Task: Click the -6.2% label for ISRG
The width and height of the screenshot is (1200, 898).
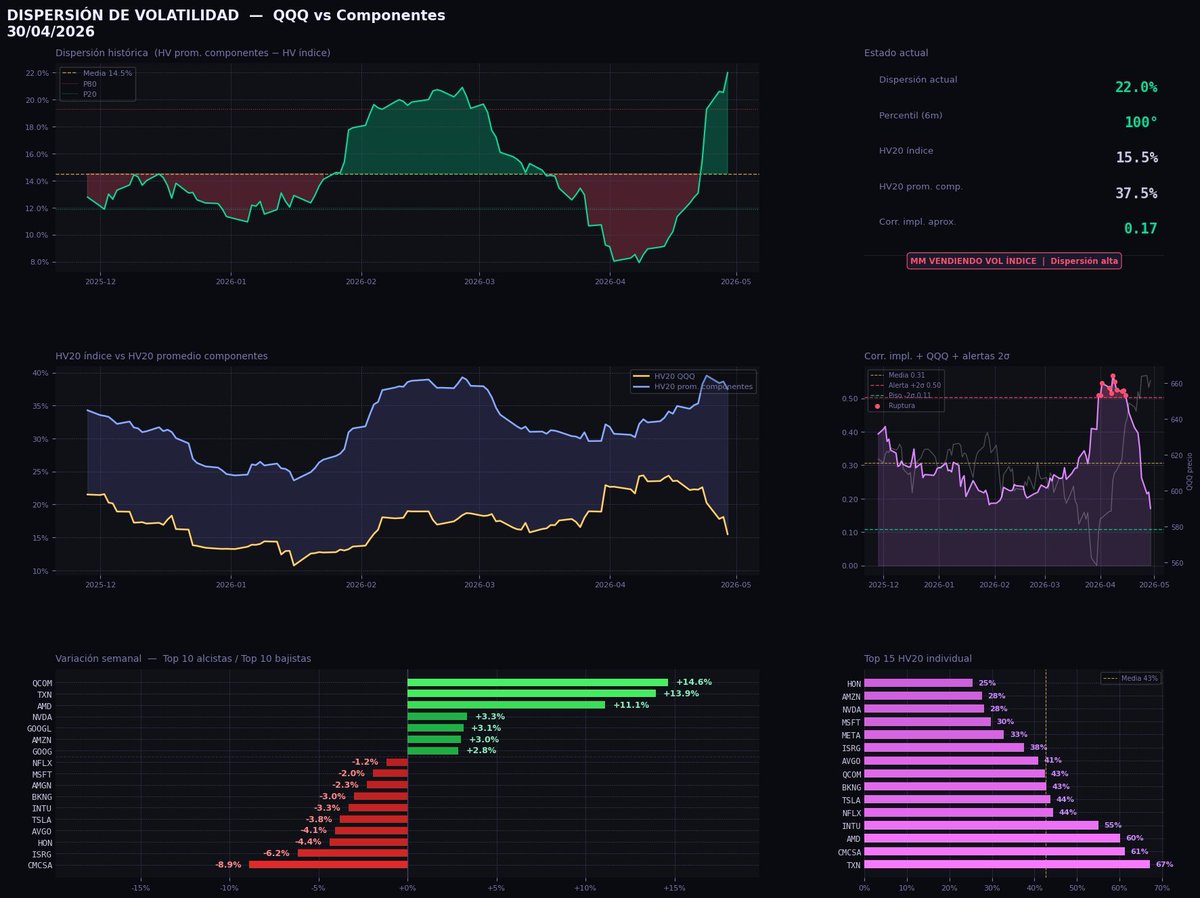Action: click(276, 854)
